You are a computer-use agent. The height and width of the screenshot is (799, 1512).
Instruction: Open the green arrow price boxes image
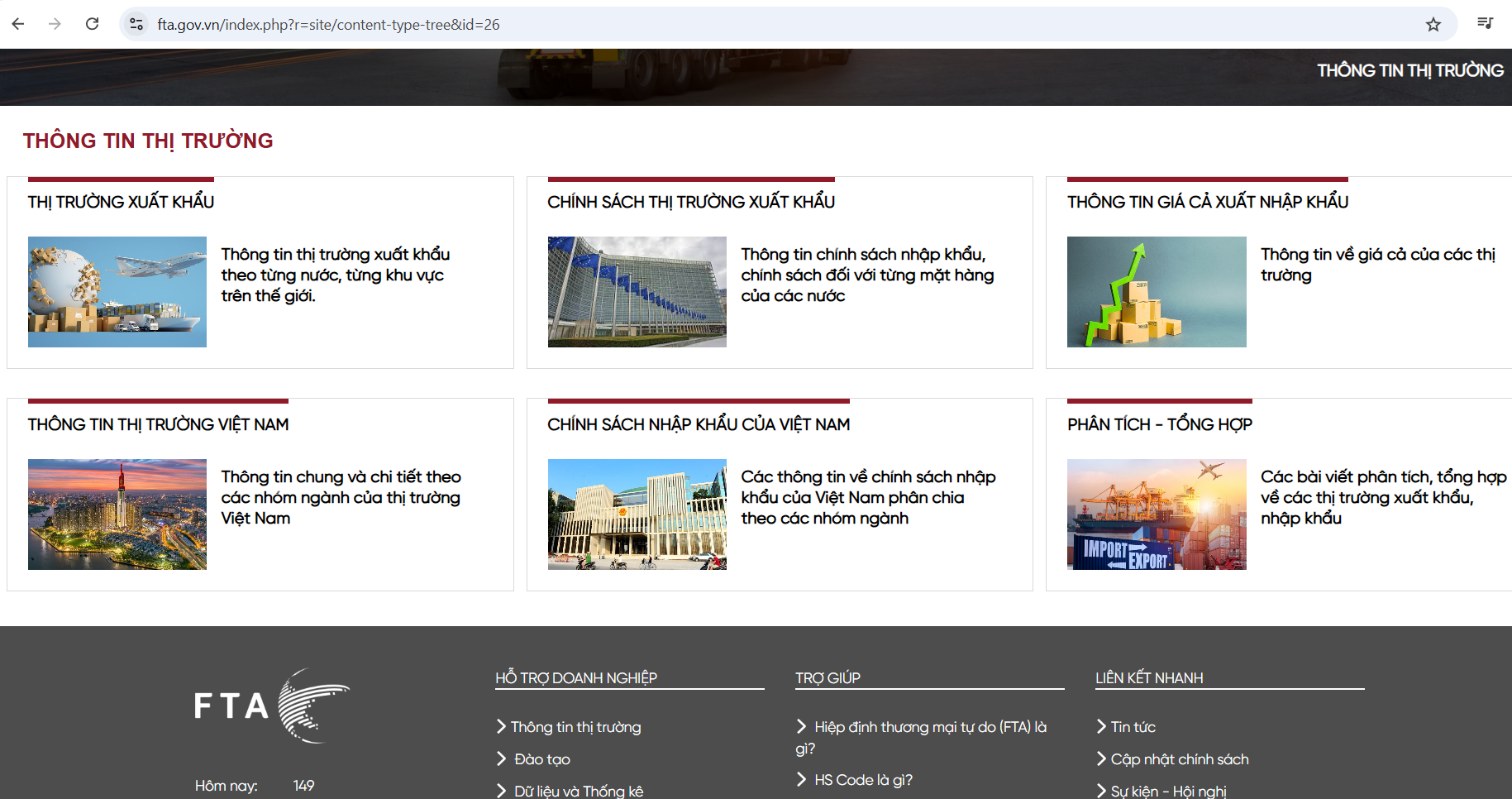[x=1157, y=292]
